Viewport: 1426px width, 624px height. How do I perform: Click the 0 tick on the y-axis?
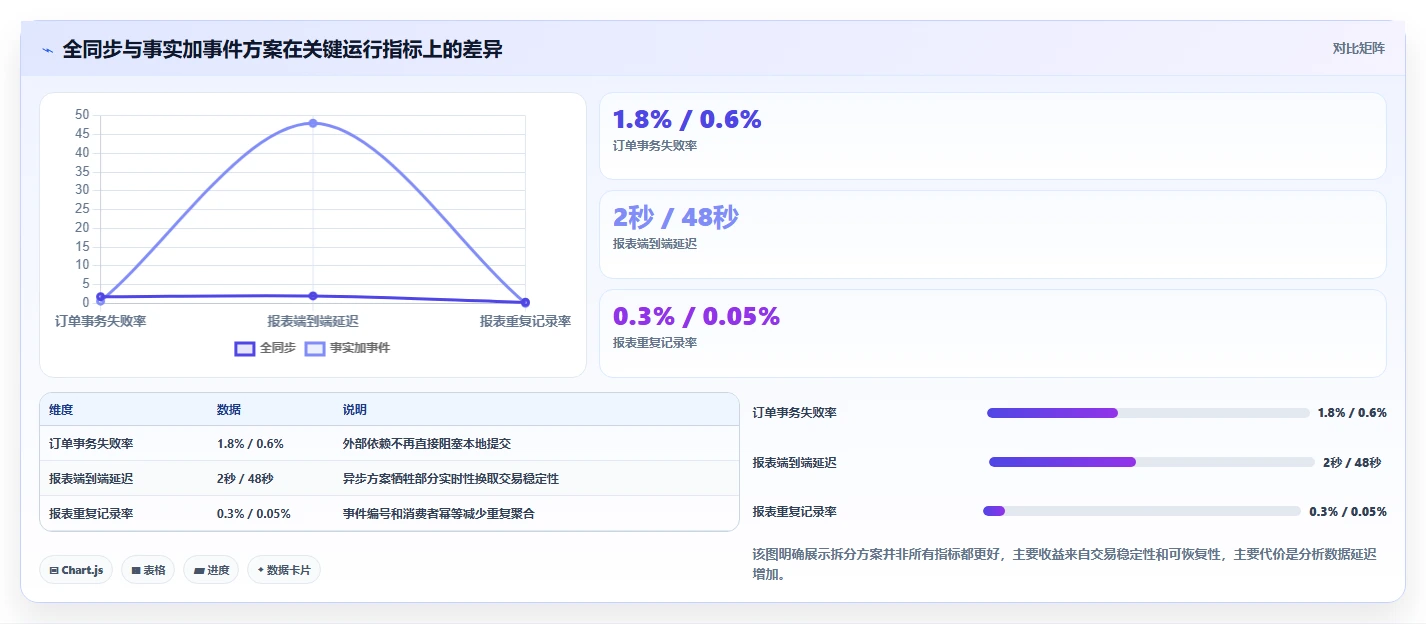(86, 302)
